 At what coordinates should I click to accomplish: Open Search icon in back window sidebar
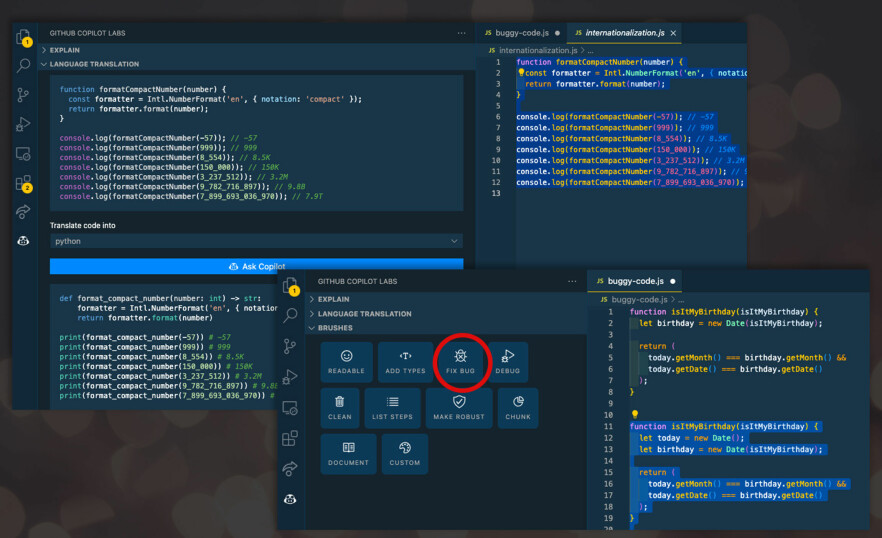click(23, 65)
